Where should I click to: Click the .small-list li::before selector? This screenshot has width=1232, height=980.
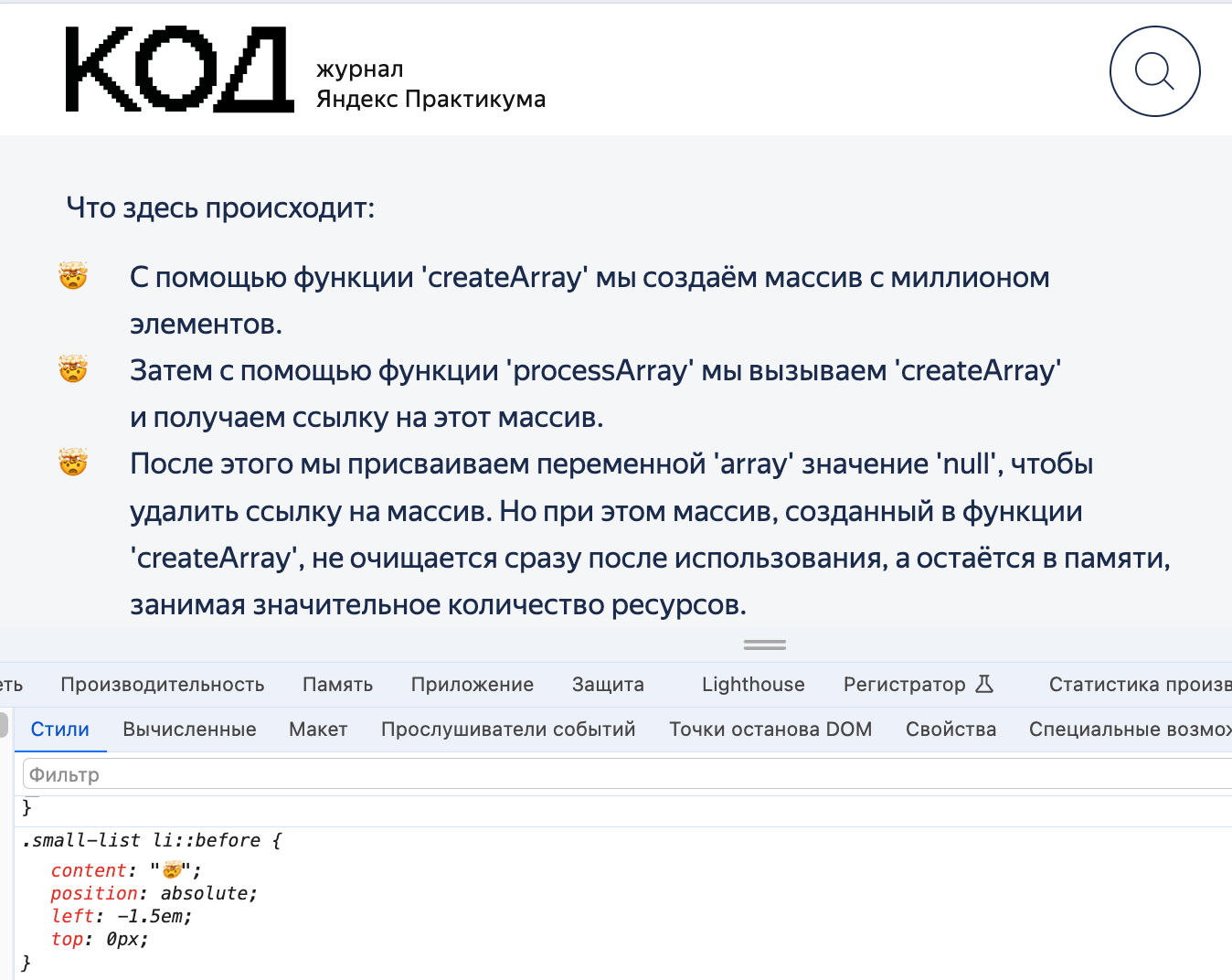tap(137, 839)
